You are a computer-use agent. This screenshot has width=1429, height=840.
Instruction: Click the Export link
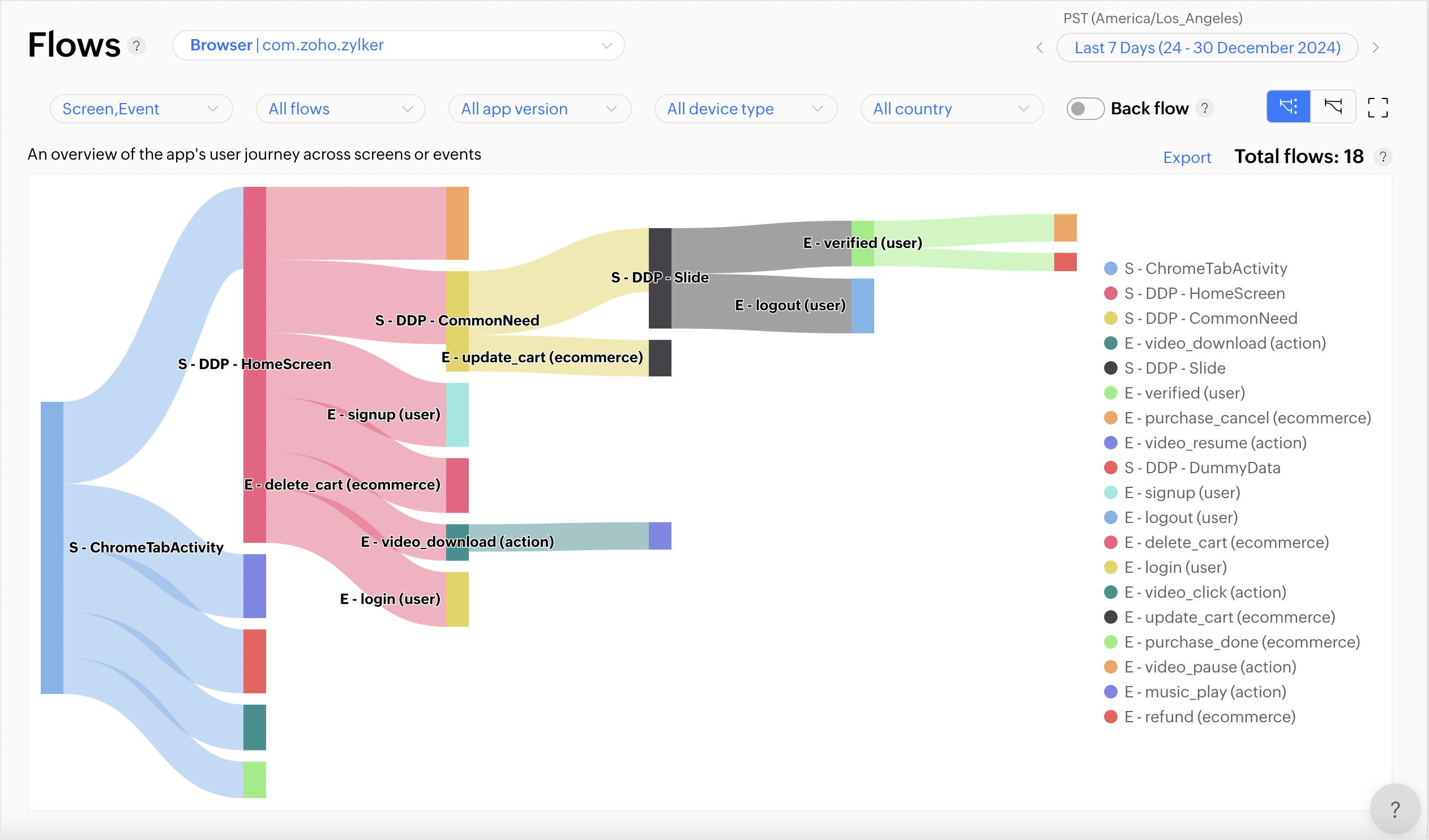pos(1186,157)
